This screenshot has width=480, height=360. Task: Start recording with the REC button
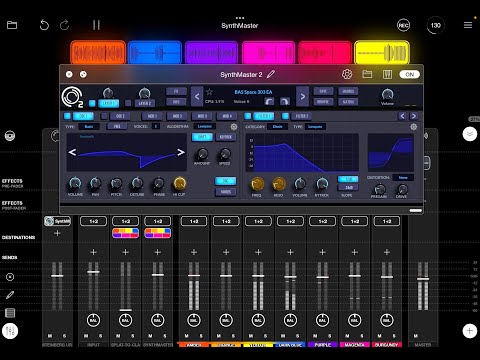coord(403,25)
